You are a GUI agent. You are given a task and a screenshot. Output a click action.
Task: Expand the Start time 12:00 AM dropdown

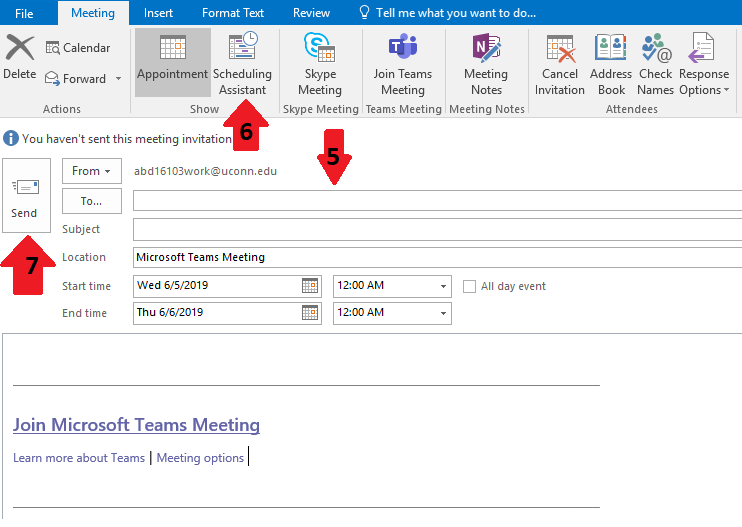click(x=443, y=286)
